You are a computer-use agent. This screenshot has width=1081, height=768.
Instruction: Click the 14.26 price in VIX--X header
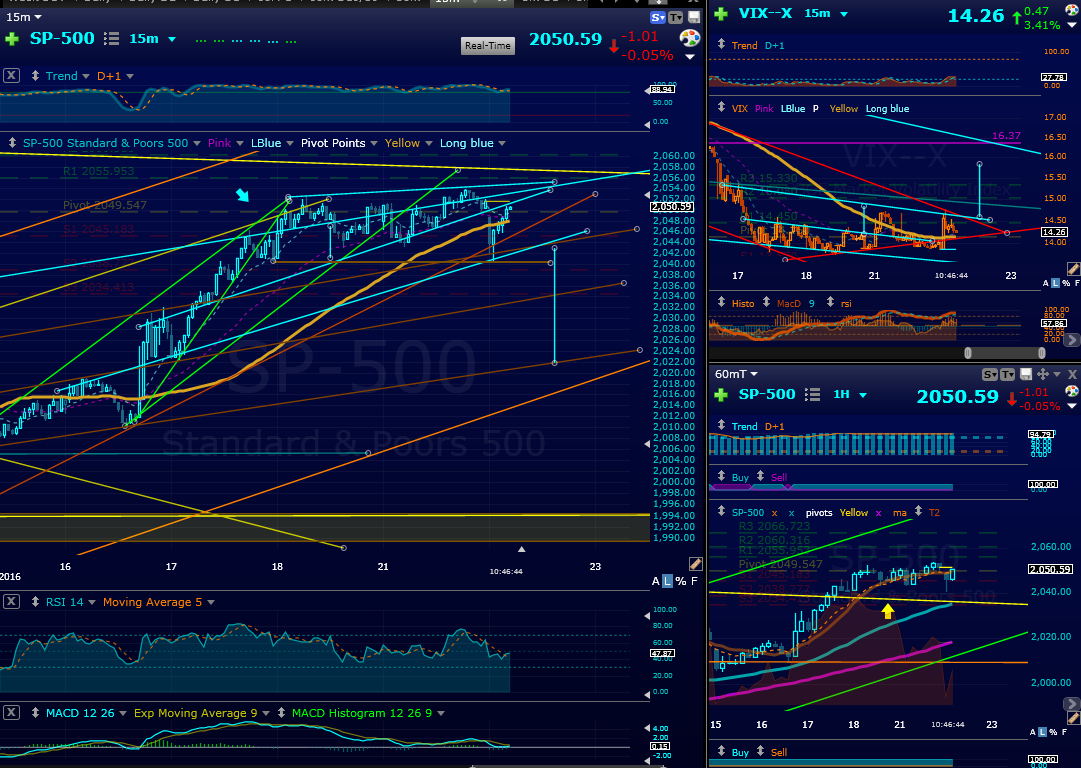[976, 15]
